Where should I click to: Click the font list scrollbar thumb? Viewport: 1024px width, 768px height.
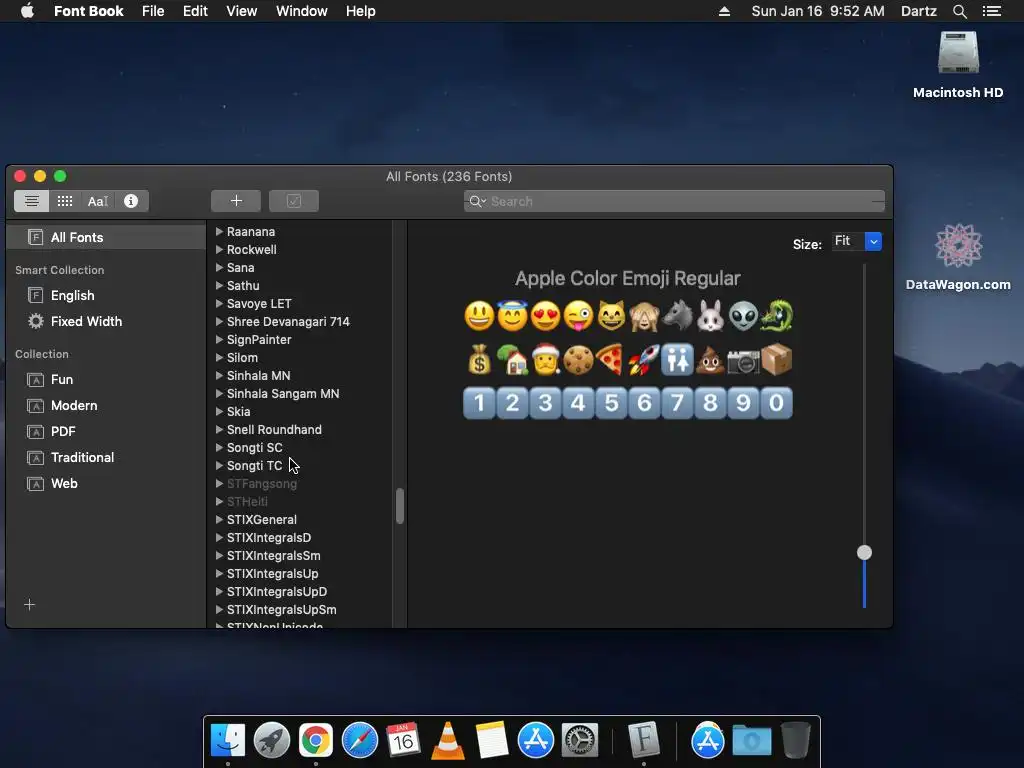(x=400, y=506)
